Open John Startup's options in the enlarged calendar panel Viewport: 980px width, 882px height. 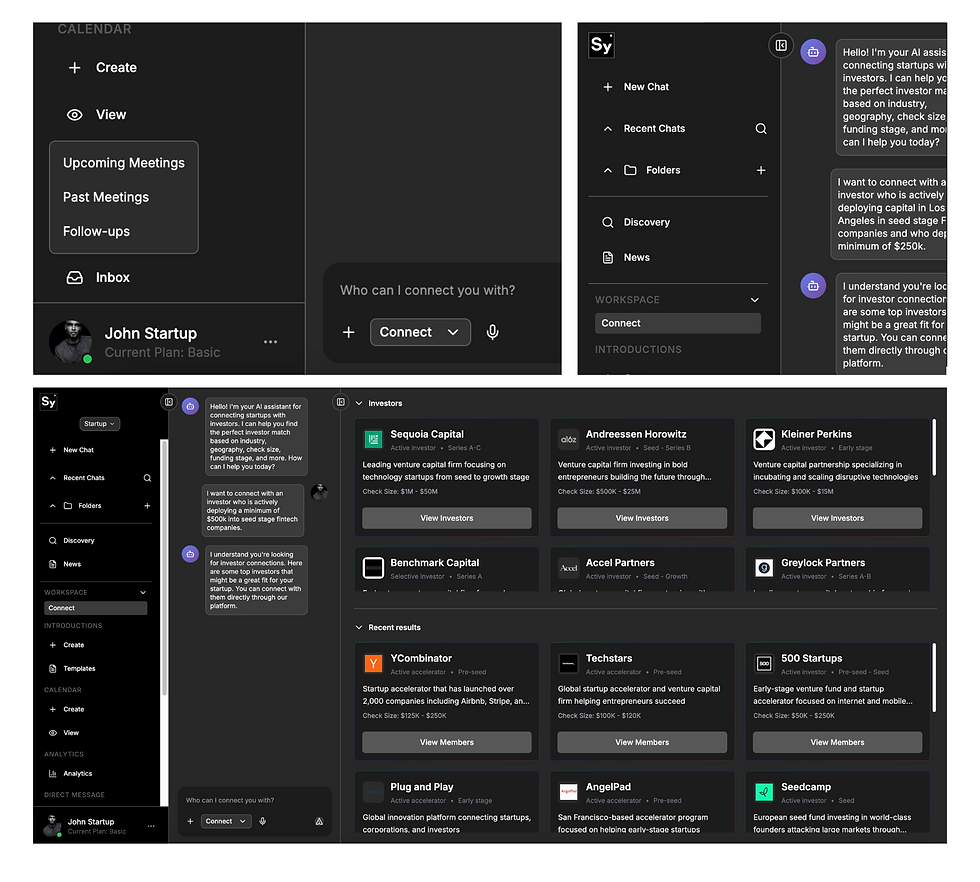click(x=271, y=342)
